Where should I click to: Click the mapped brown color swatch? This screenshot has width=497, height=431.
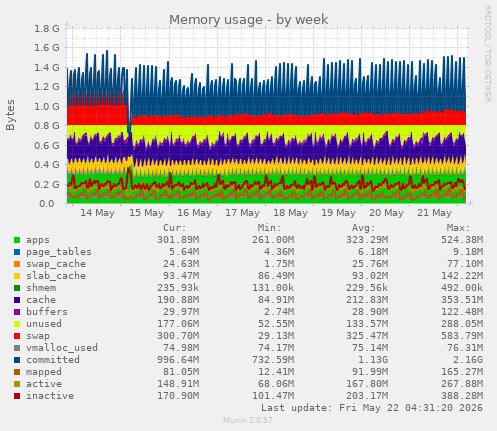pos(17,372)
